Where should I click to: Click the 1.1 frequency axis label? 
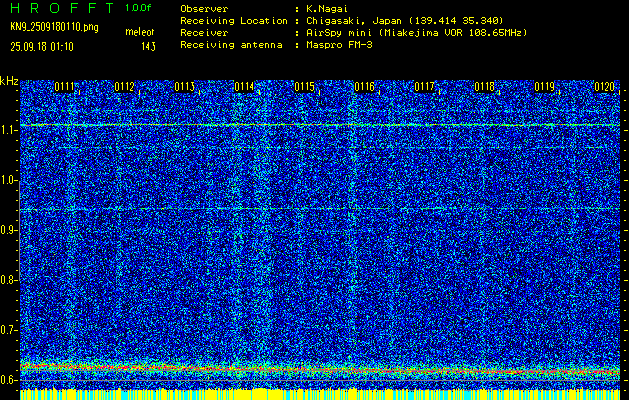tap(8, 130)
